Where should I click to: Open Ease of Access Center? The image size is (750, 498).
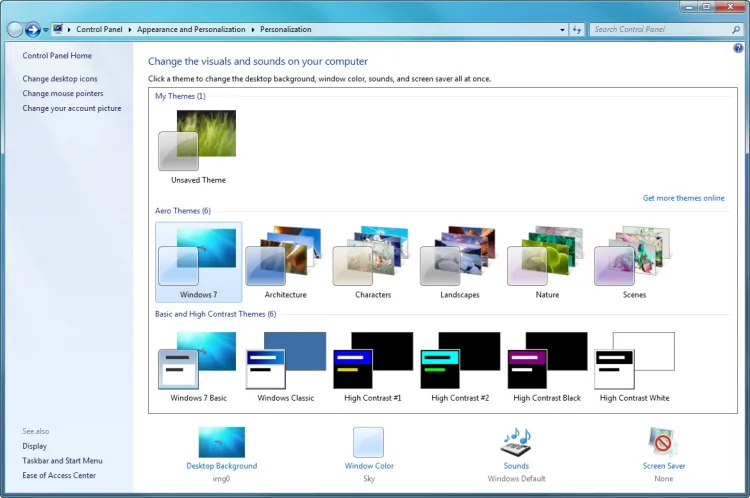(x=59, y=475)
